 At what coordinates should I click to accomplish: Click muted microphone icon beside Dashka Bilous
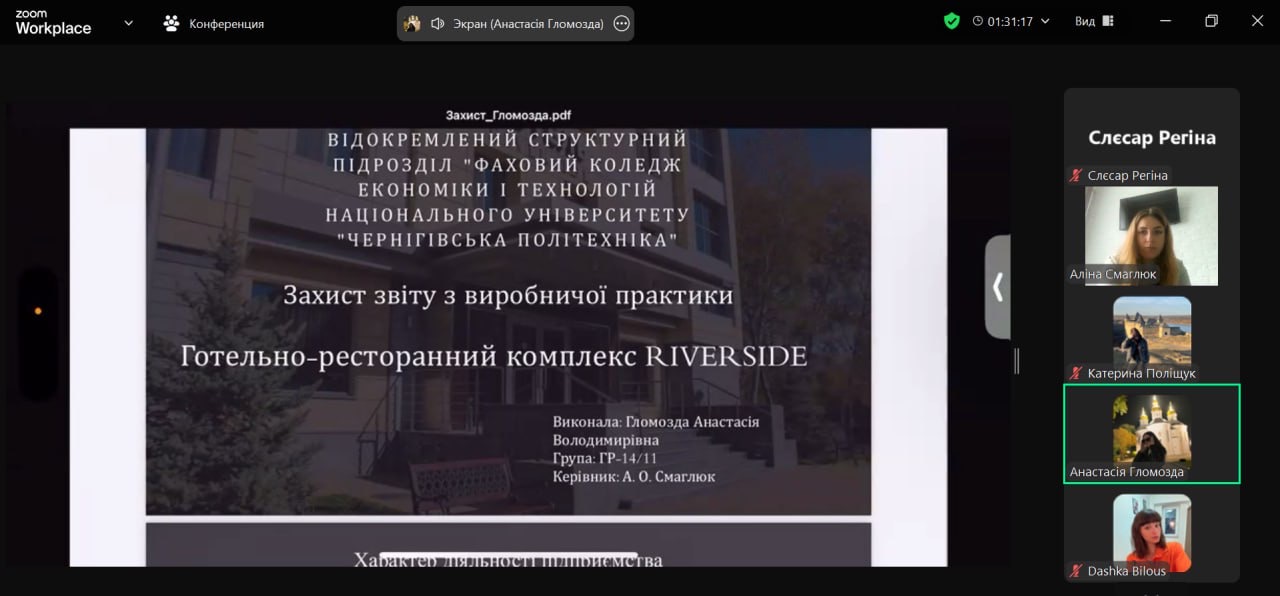click(x=1076, y=571)
